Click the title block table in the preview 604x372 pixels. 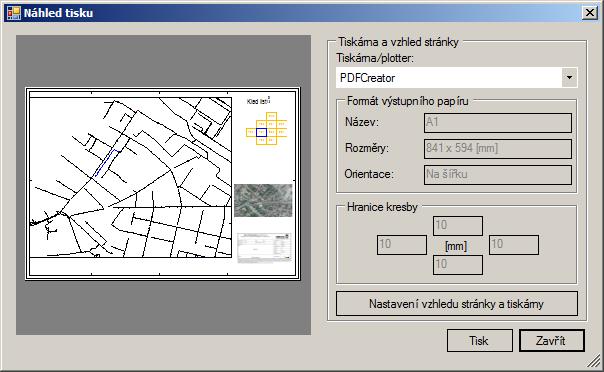264,247
